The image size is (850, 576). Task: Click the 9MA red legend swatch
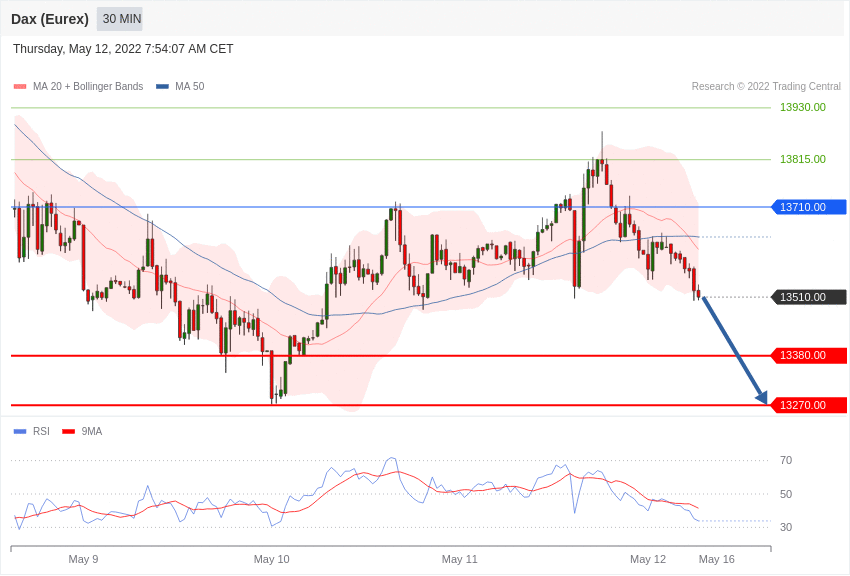[68, 431]
